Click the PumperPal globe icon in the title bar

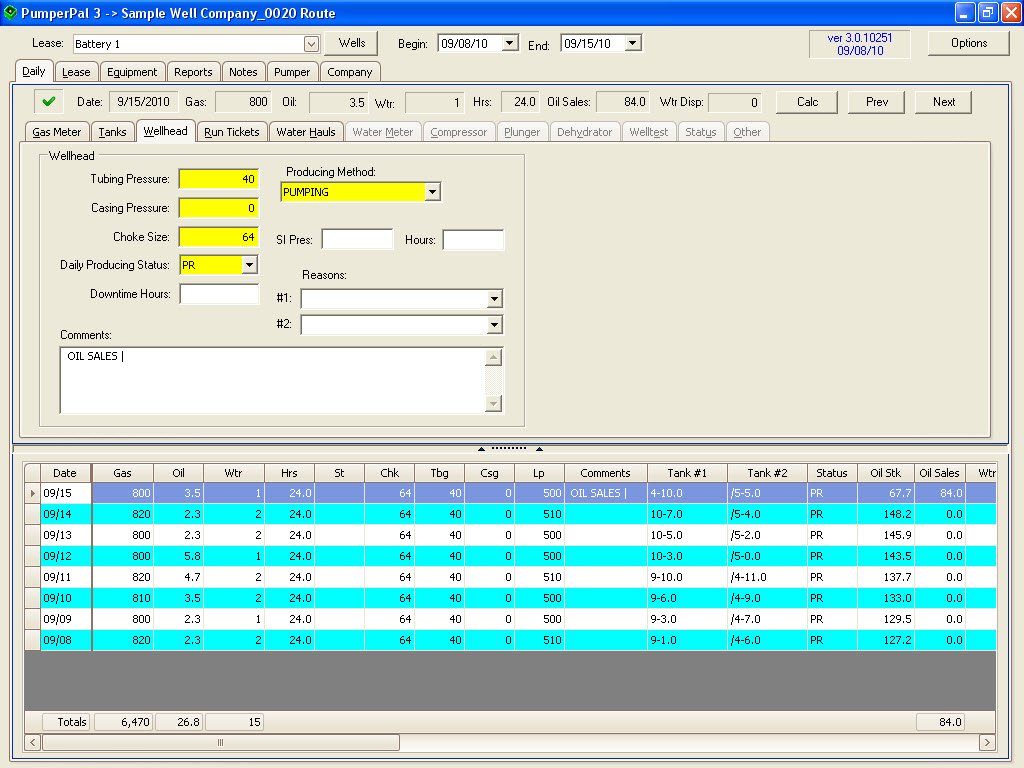click(x=10, y=11)
